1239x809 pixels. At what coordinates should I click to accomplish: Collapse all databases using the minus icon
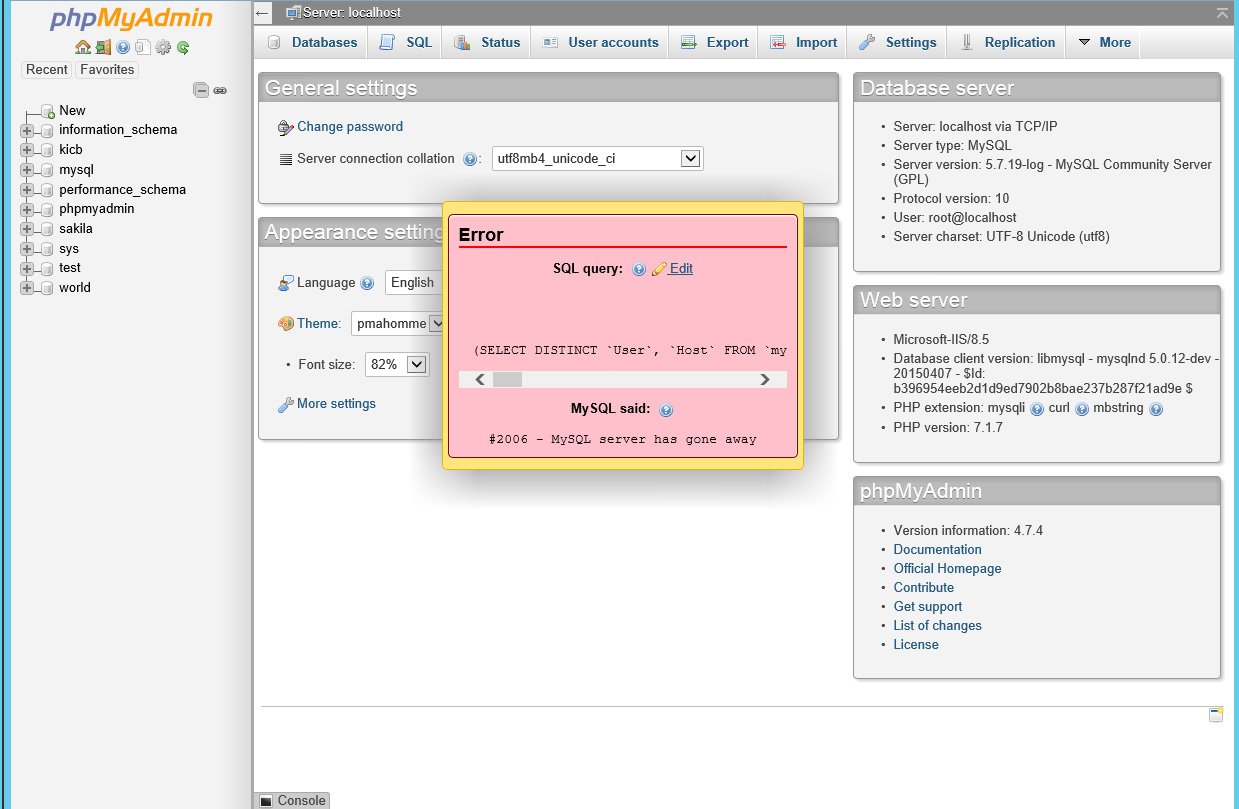click(201, 90)
